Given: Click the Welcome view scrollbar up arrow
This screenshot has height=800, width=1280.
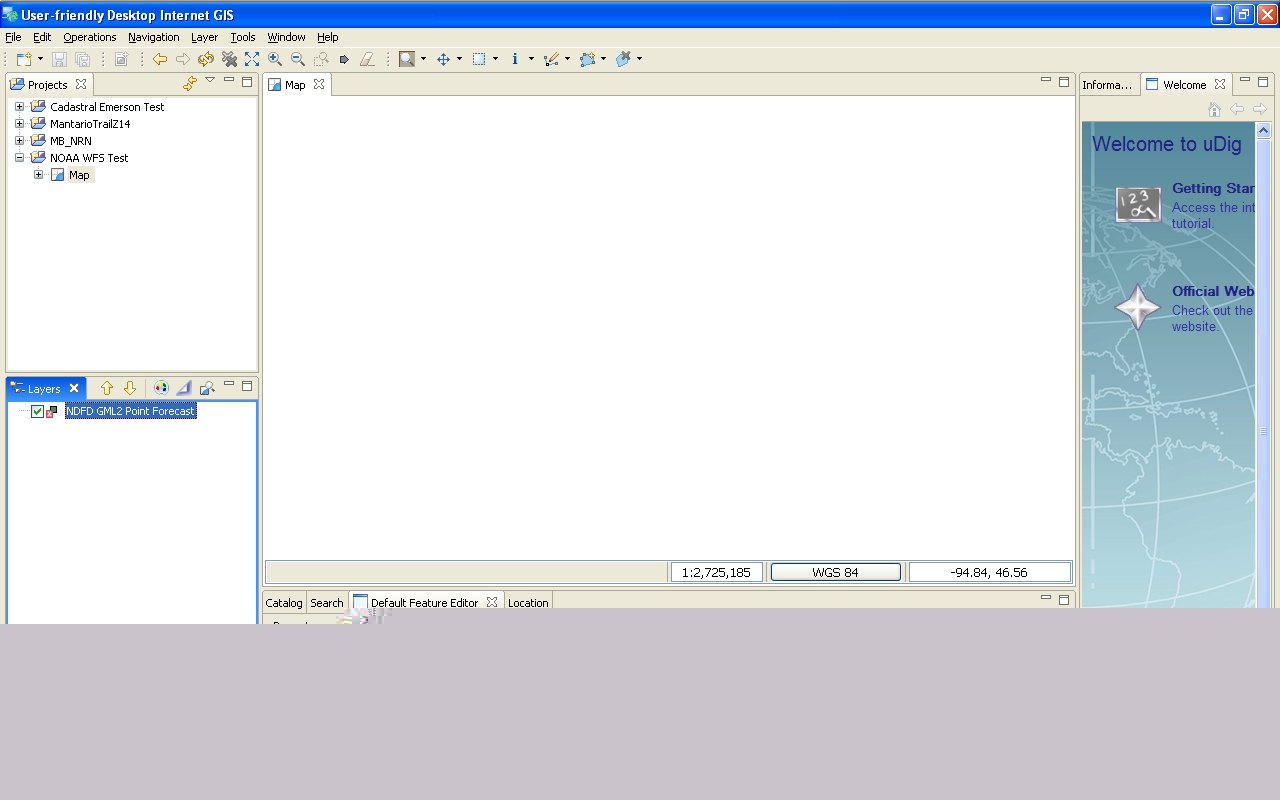Looking at the screenshot, I should [1263, 130].
